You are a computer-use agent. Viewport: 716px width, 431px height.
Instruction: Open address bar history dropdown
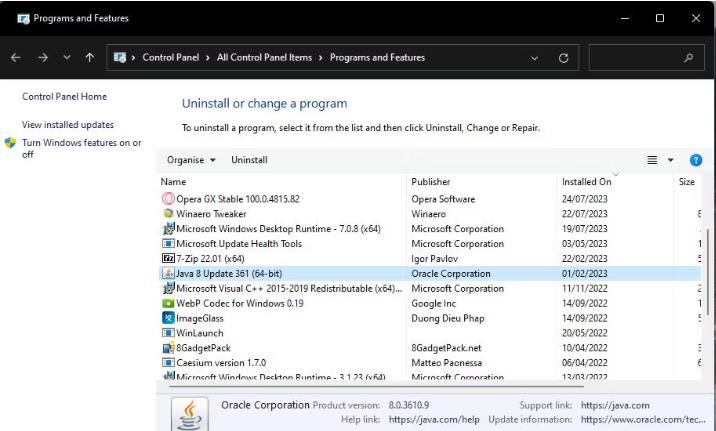click(534, 58)
